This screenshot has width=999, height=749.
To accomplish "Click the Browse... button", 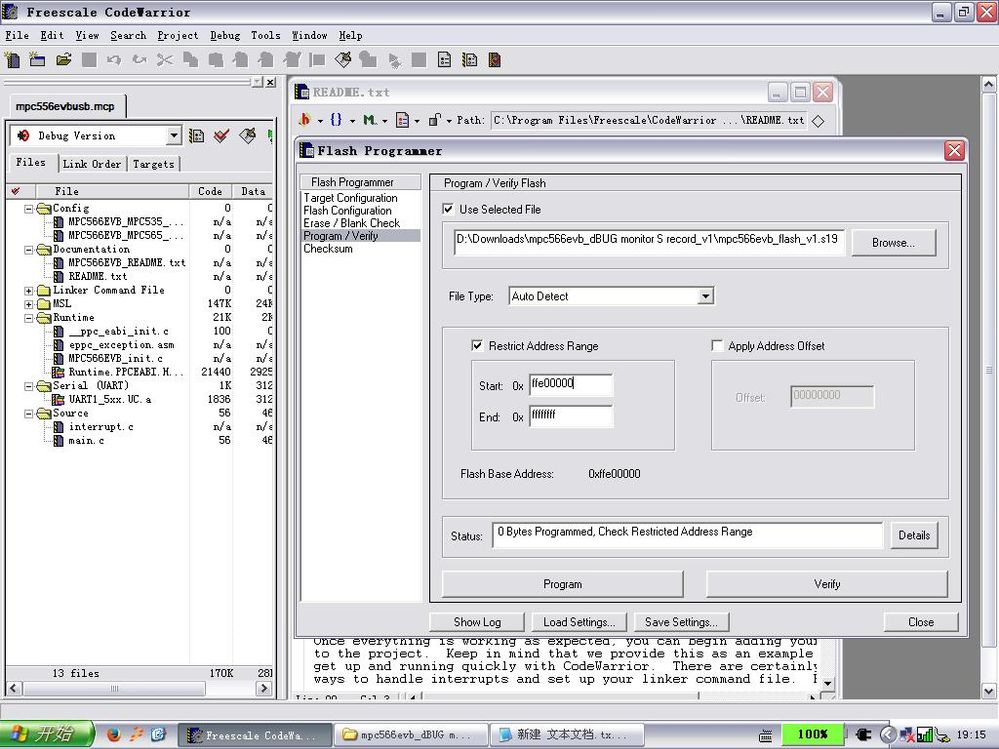I will pos(893,243).
